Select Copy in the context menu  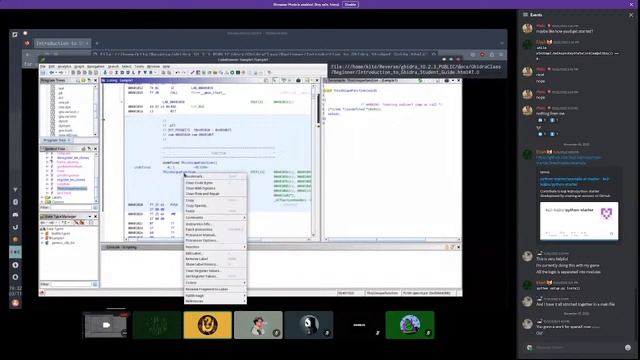215,200
